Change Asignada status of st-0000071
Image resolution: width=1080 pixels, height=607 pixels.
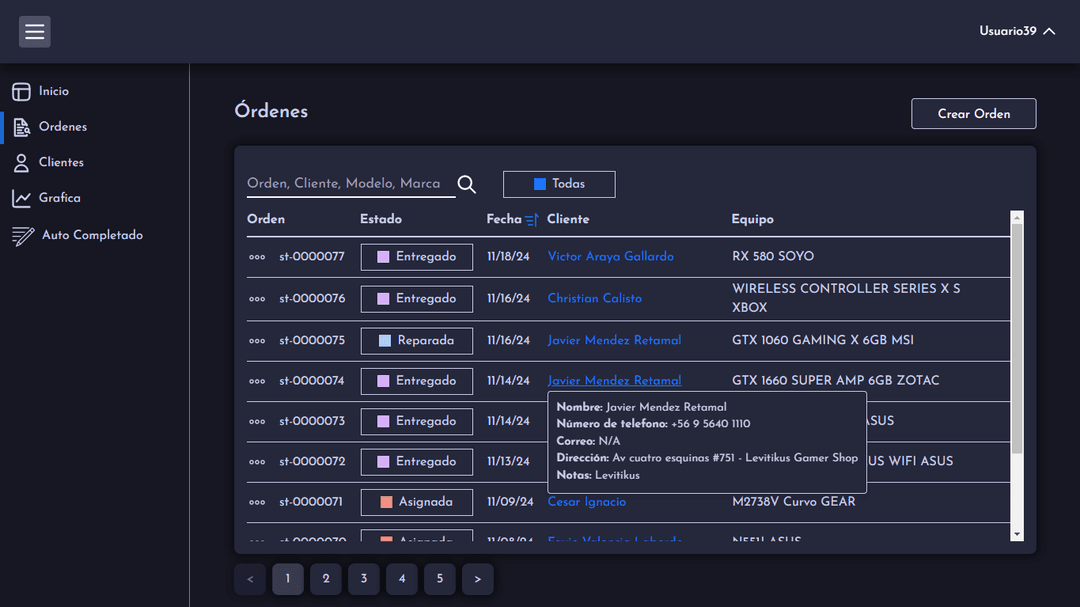pyautogui.click(x=417, y=502)
